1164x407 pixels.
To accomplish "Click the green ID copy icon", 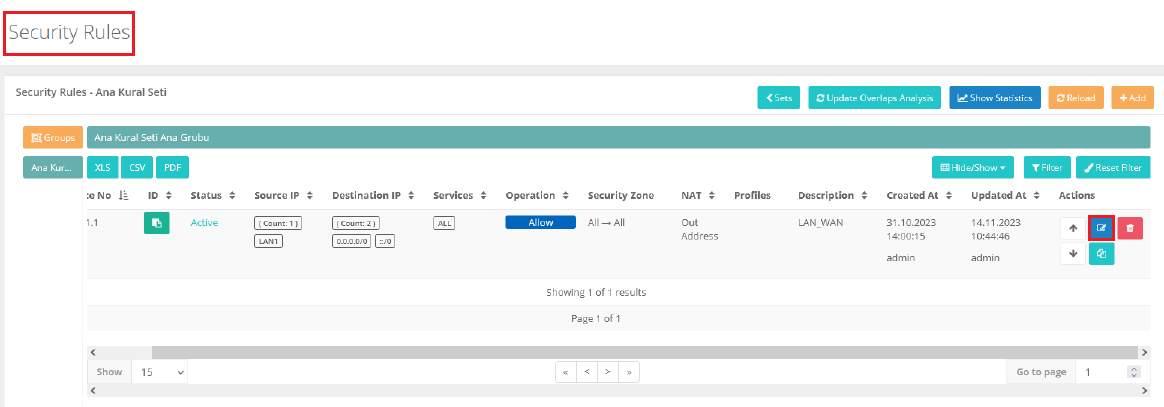I will click(156, 222).
